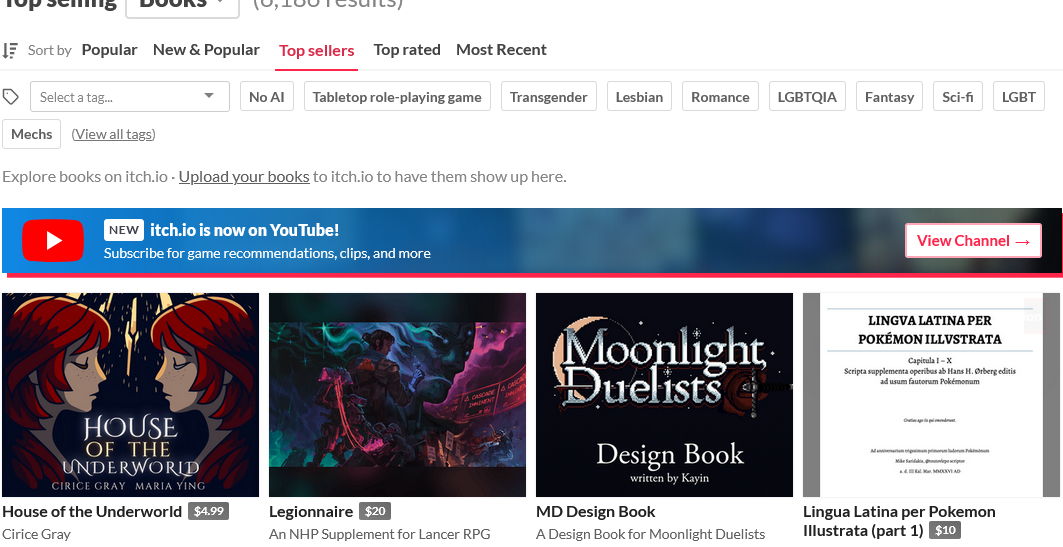
Task: Select the New & Popular sort tab
Action: pos(206,50)
